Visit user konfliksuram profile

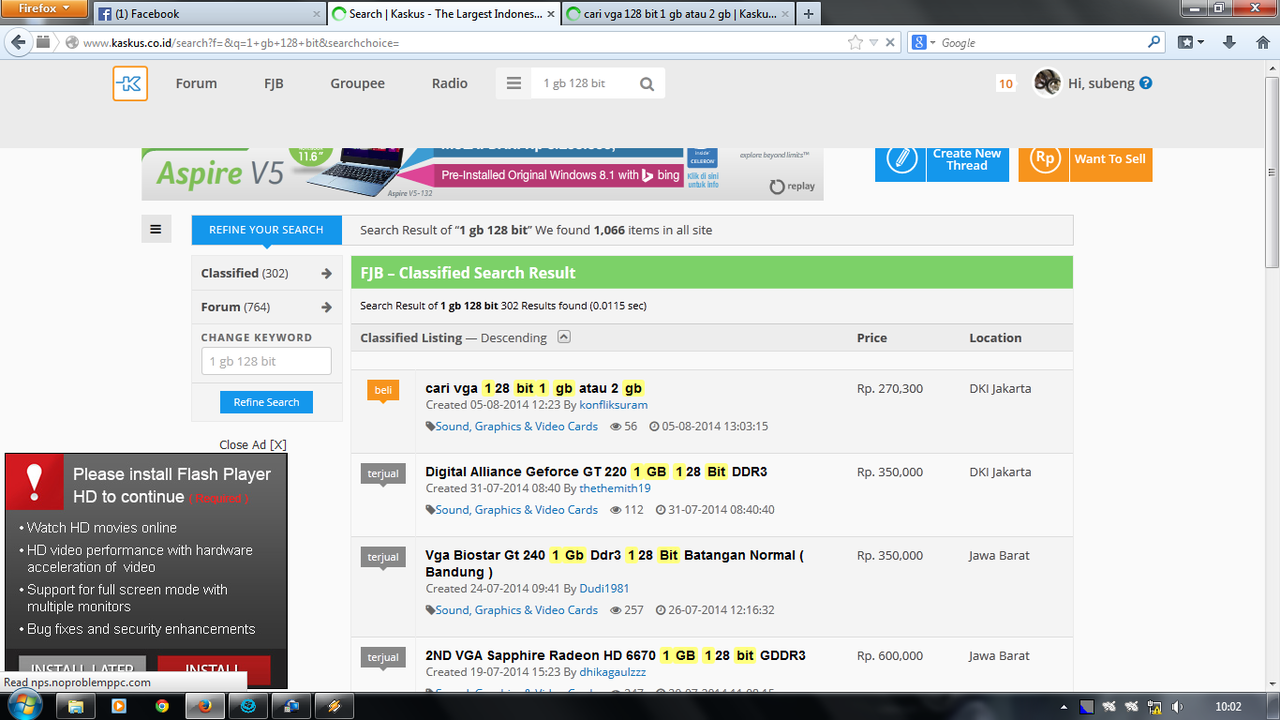tap(613, 405)
